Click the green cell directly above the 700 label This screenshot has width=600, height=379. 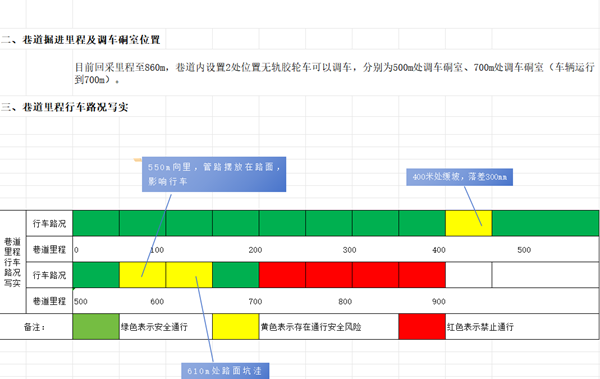pyautogui.click(x=236, y=275)
